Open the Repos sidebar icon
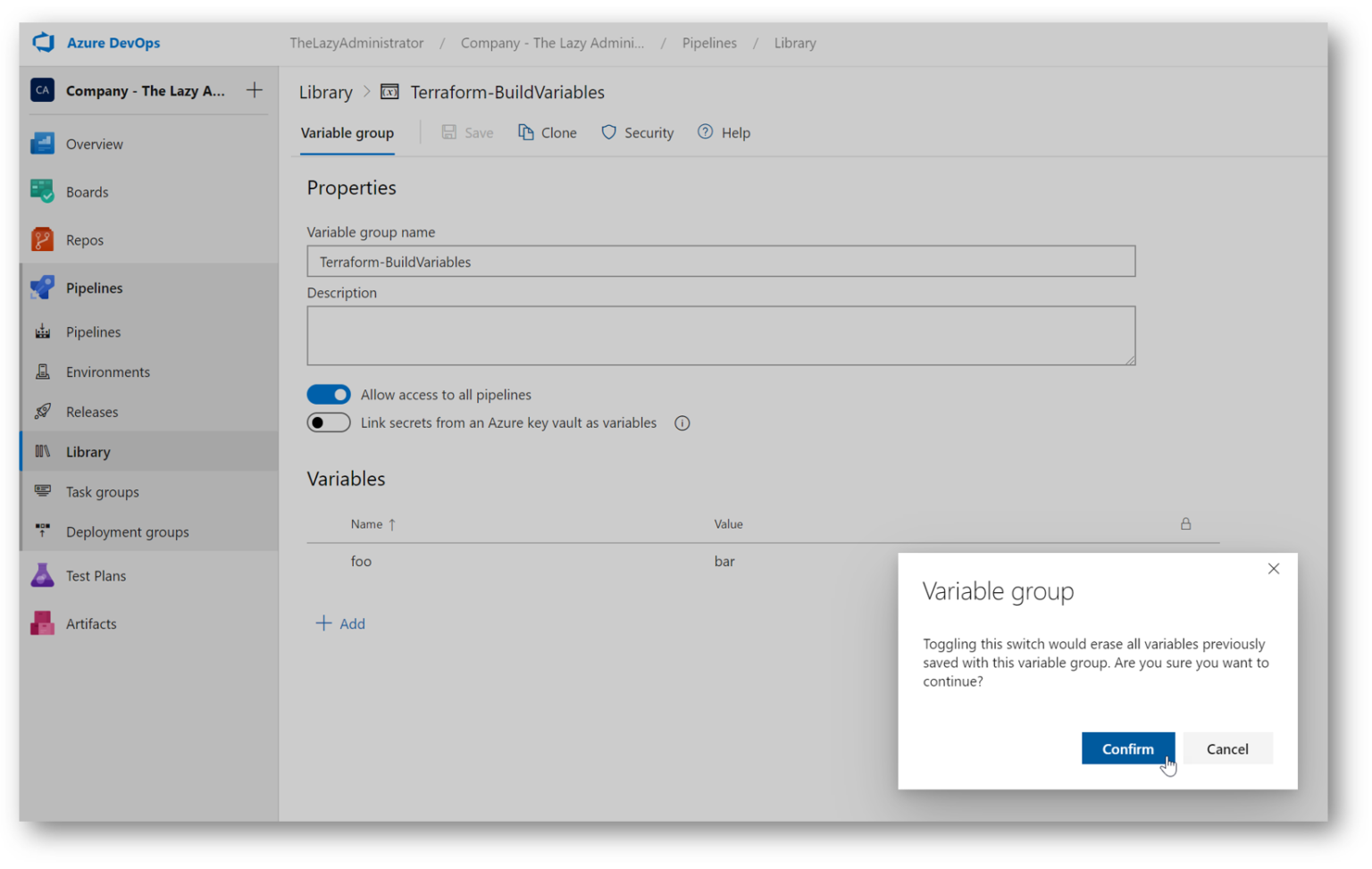The image size is (1372, 869). 42,239
